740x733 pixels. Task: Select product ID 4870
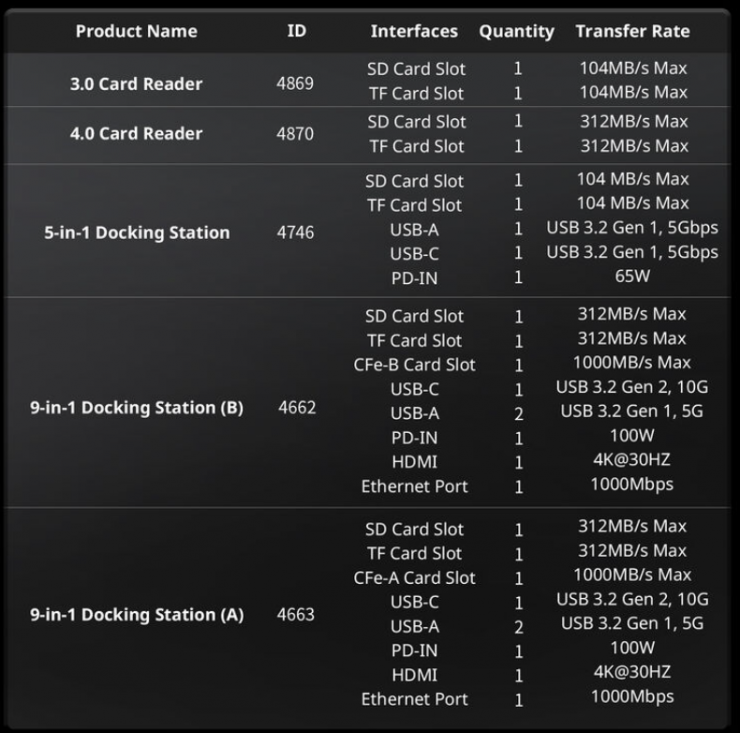[x=295, y=134]
